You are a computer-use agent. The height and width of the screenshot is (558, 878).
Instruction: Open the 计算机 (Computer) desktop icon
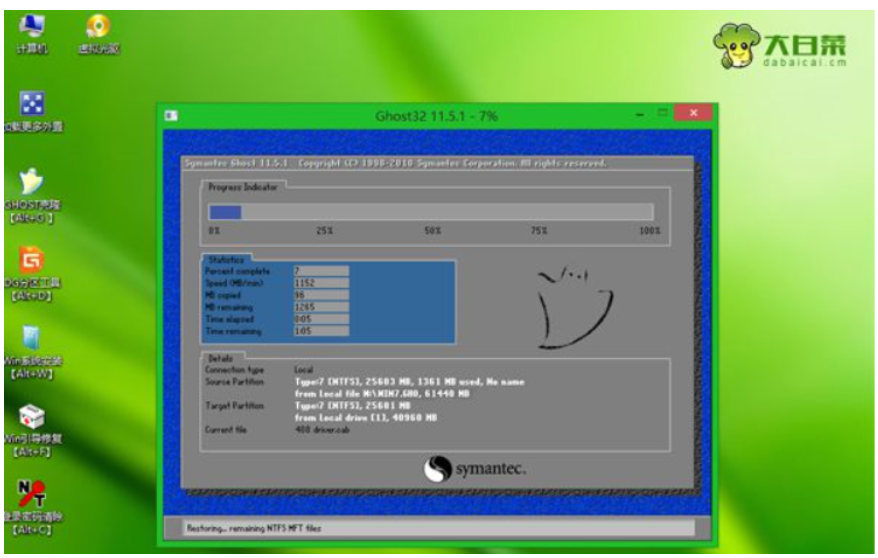click(x=31, y=34)
